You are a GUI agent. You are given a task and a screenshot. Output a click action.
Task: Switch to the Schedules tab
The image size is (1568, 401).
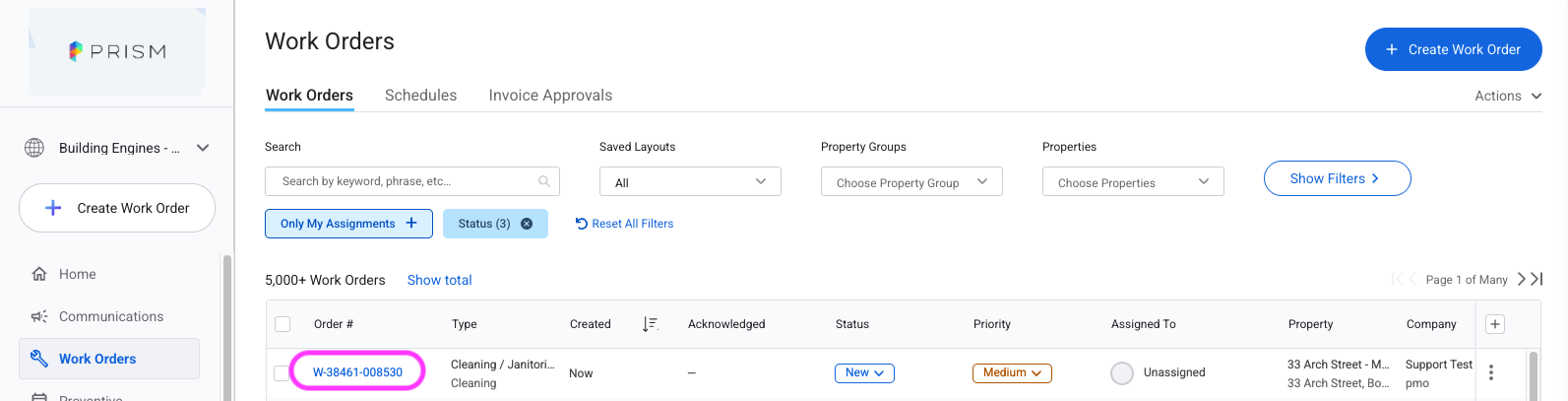click(420, 96)
